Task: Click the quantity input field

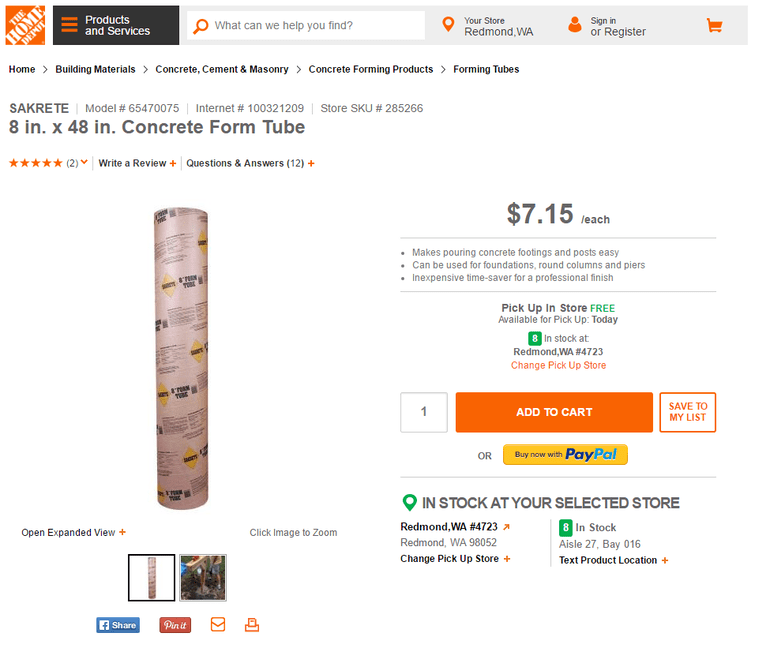Action: 424,412
